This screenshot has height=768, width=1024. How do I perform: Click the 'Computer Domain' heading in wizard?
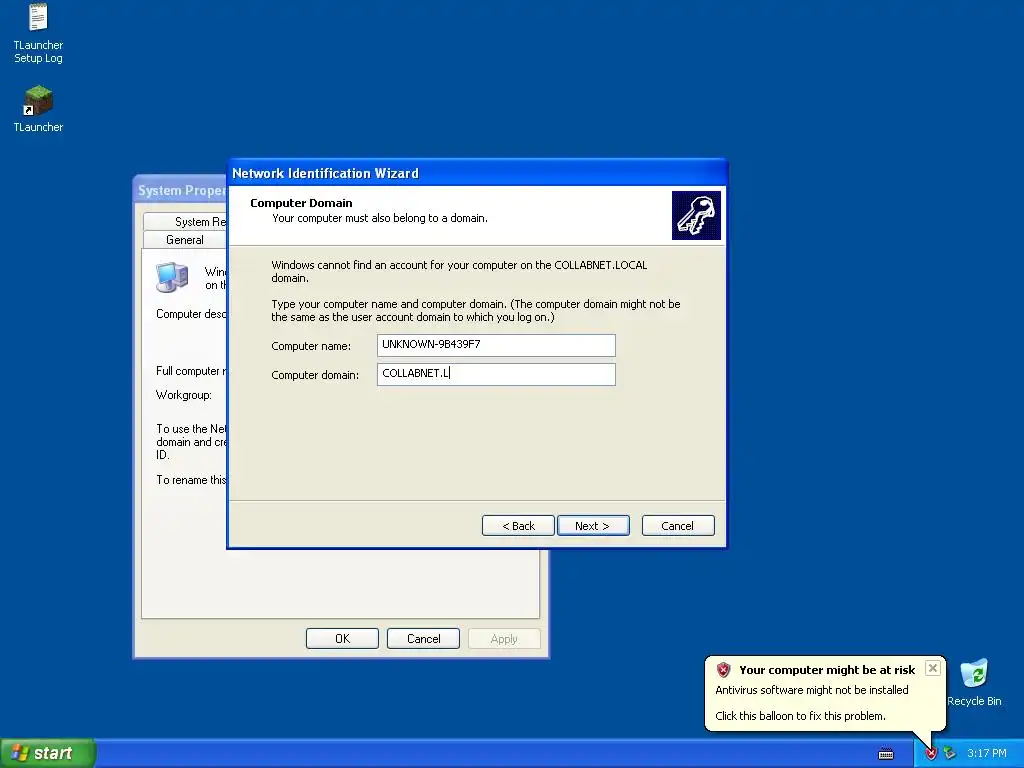tap(301, 203)
